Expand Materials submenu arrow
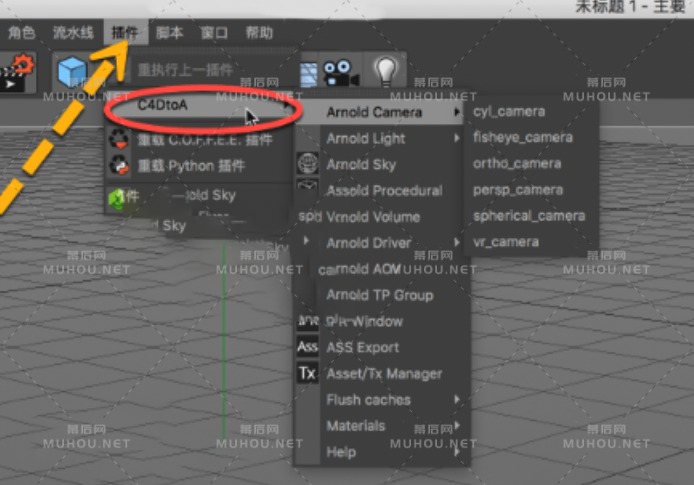 [457, 426]
